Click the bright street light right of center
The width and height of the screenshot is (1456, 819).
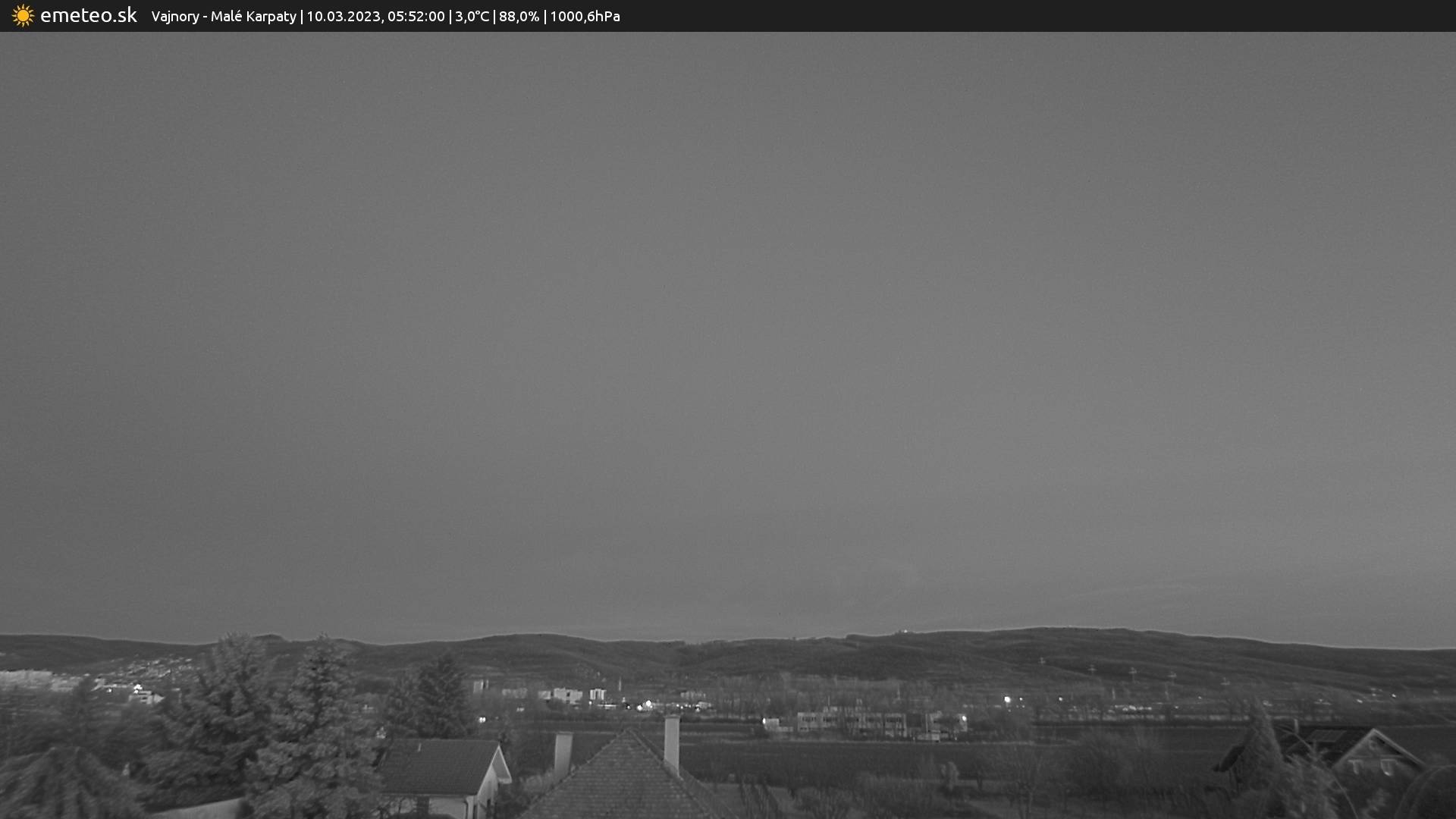pyautogui.click(x=1007, y=699)
